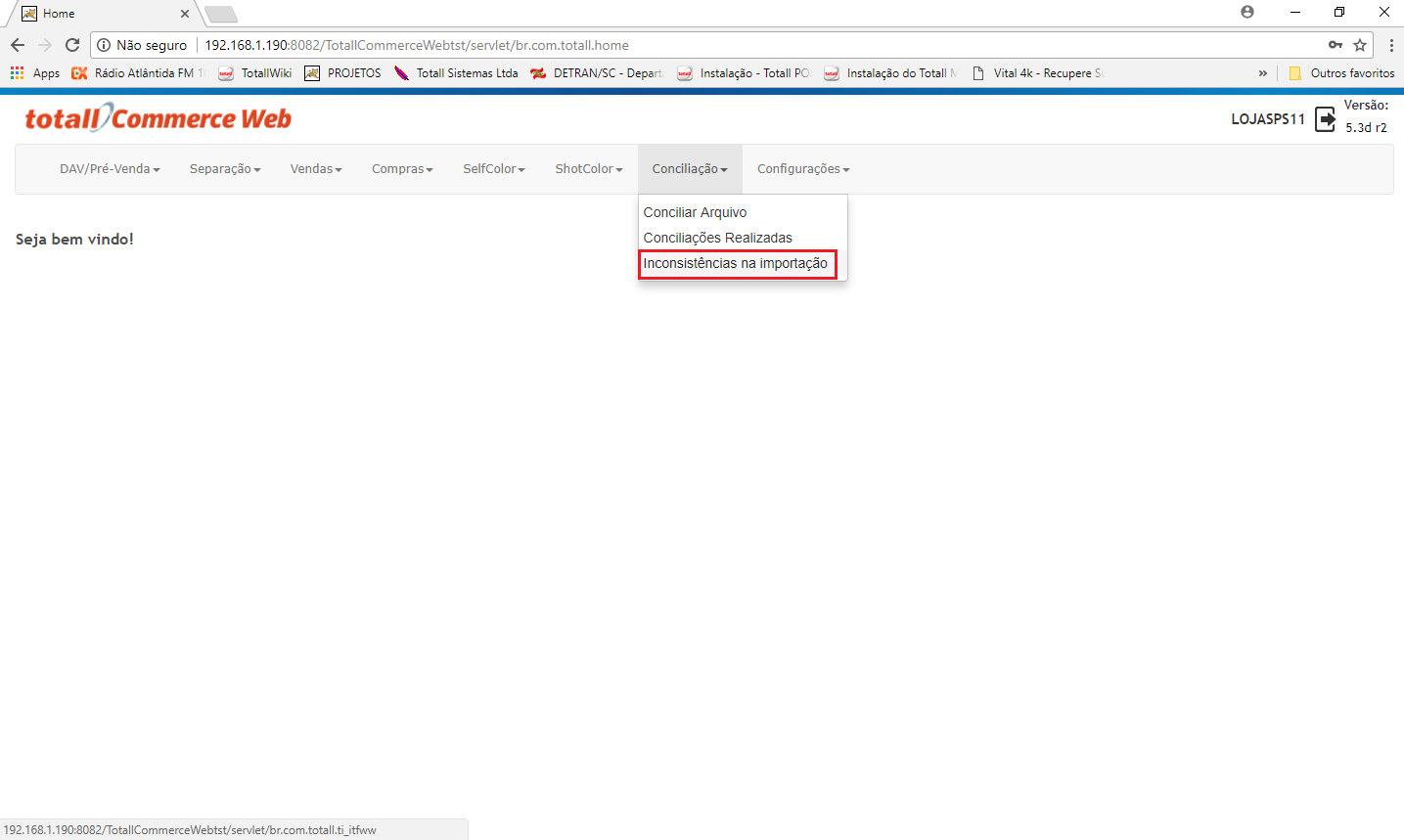Open the Outros favoritos folder
The image size is (1404, 840).
[x=1341, y=73]
